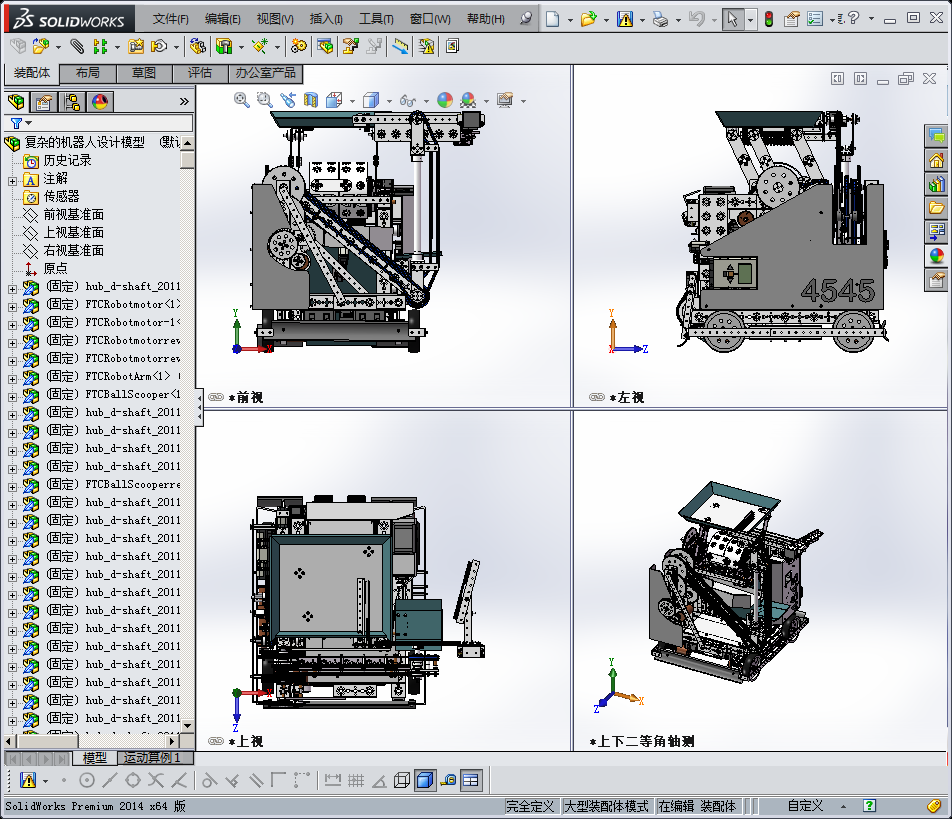The image size is (952, 819).
Task: Toggle the four-viewport layout button
Action: [x=471, y=780]
